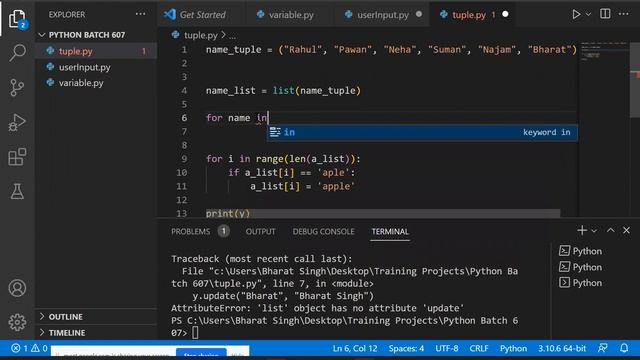Place cursor on line 4 name_list code
Viewport: 640px width, 360px height.
283,91
